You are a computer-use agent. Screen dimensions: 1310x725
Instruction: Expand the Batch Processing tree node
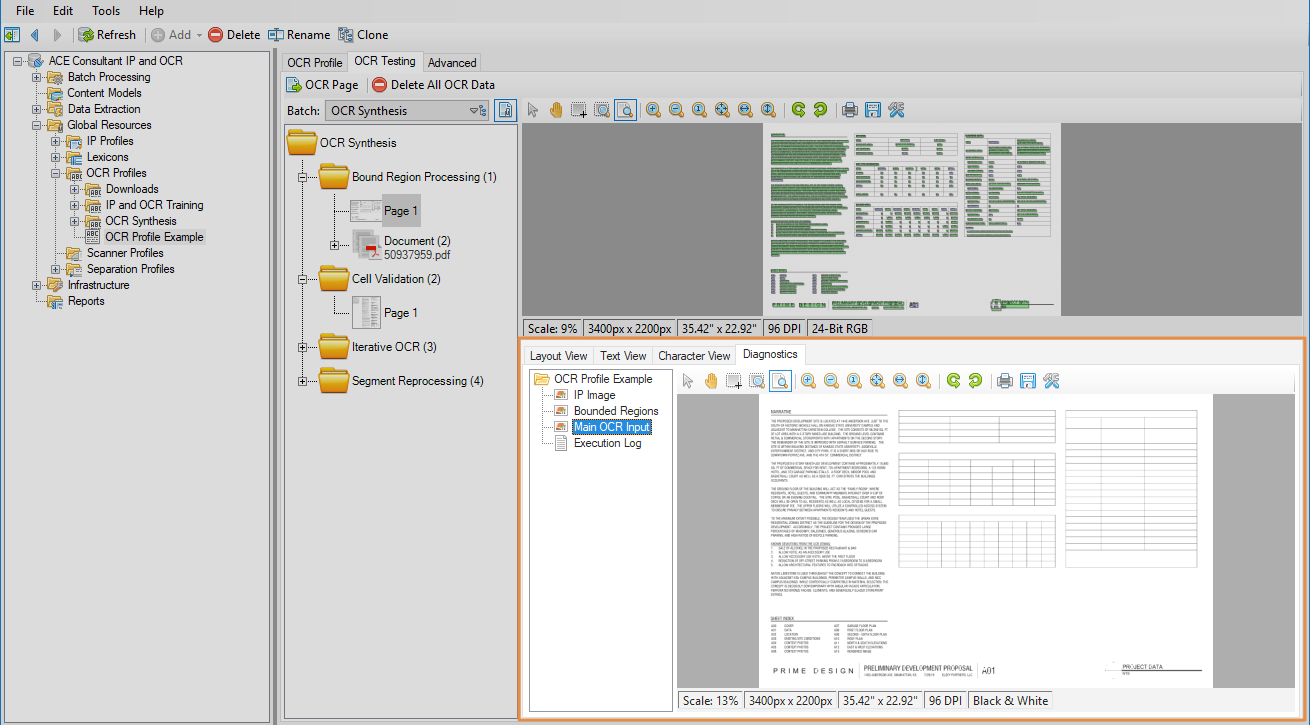[37, 77]
